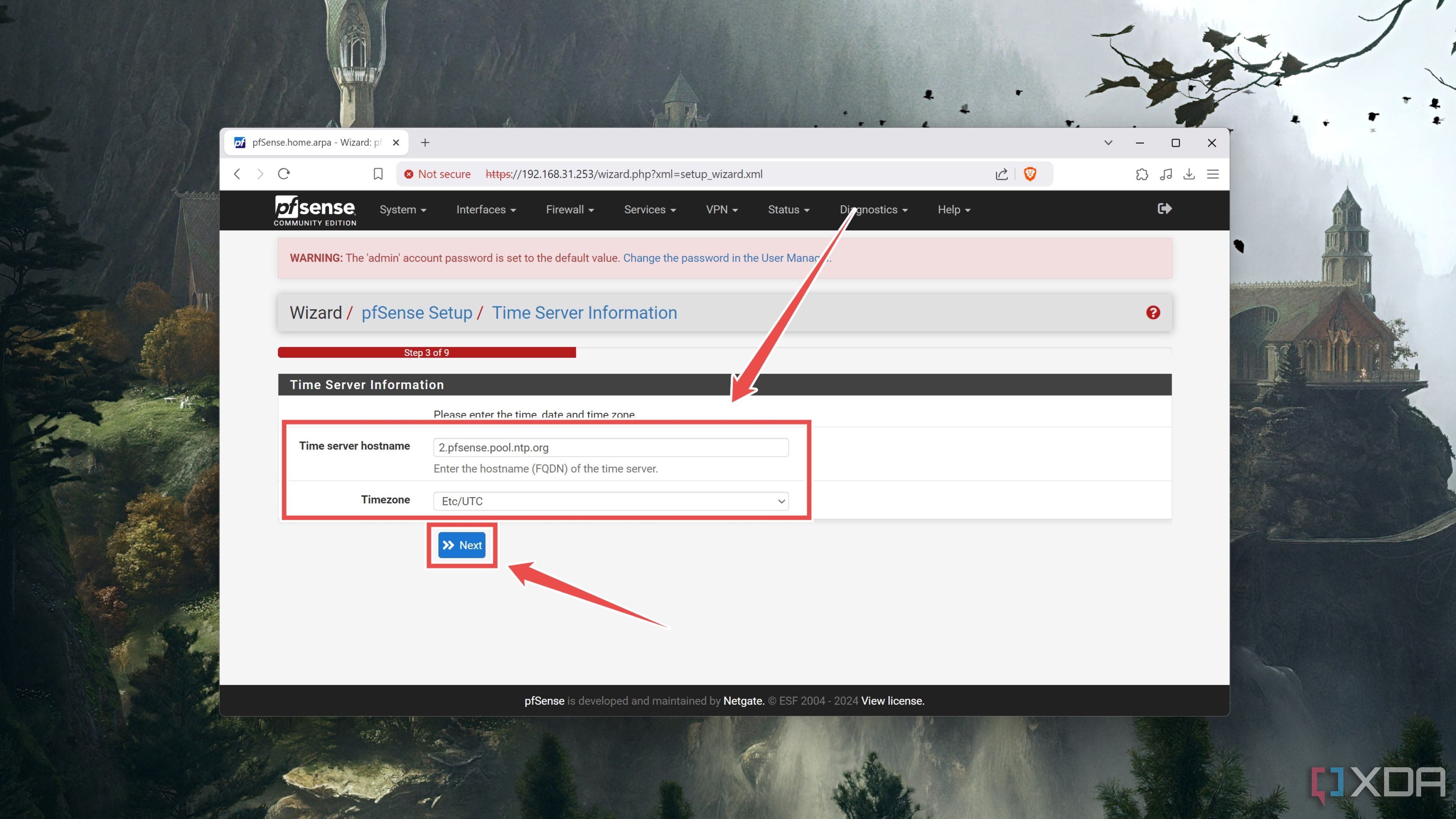Viewport: 1456px width, 819px height.
Task: Expand the Help menu
Action: coord(954,210)
